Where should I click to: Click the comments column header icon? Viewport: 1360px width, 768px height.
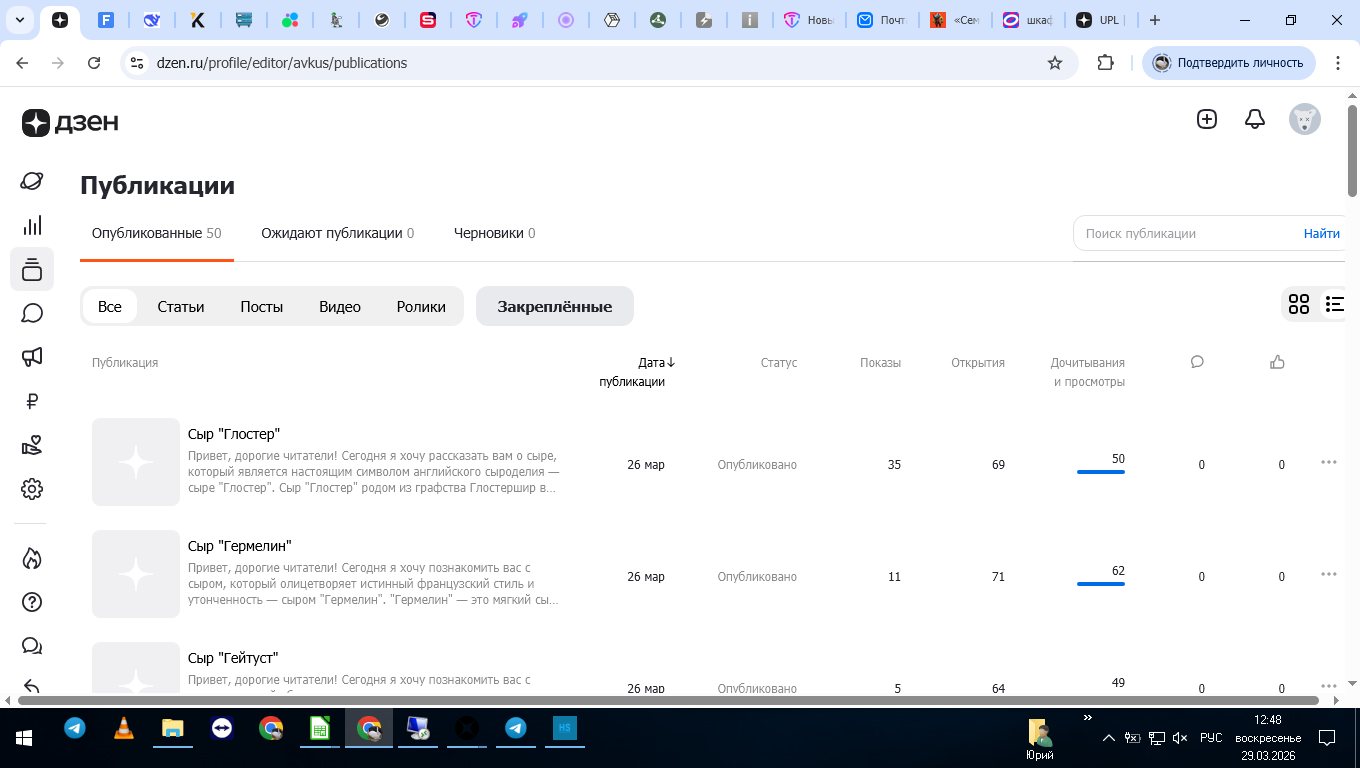tap(1197, 362)
